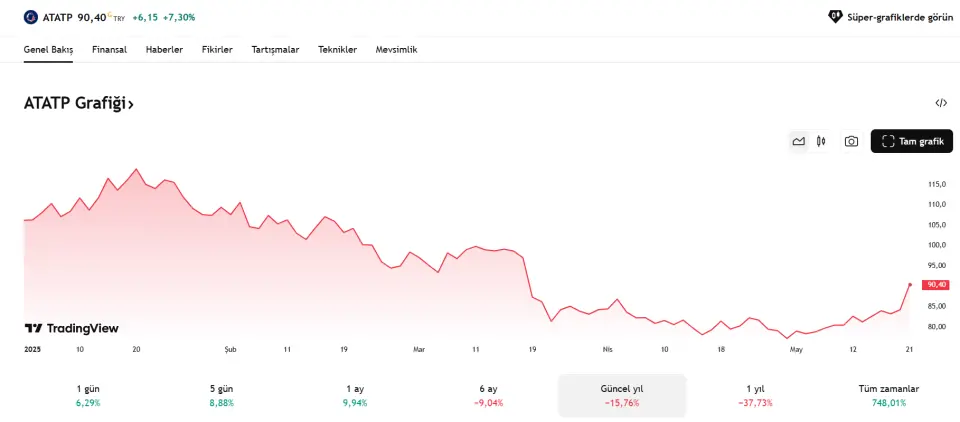The height and width of the screenshot is (422, 960).
Task: Click the Nis date axis label
Action: point(607,350)
